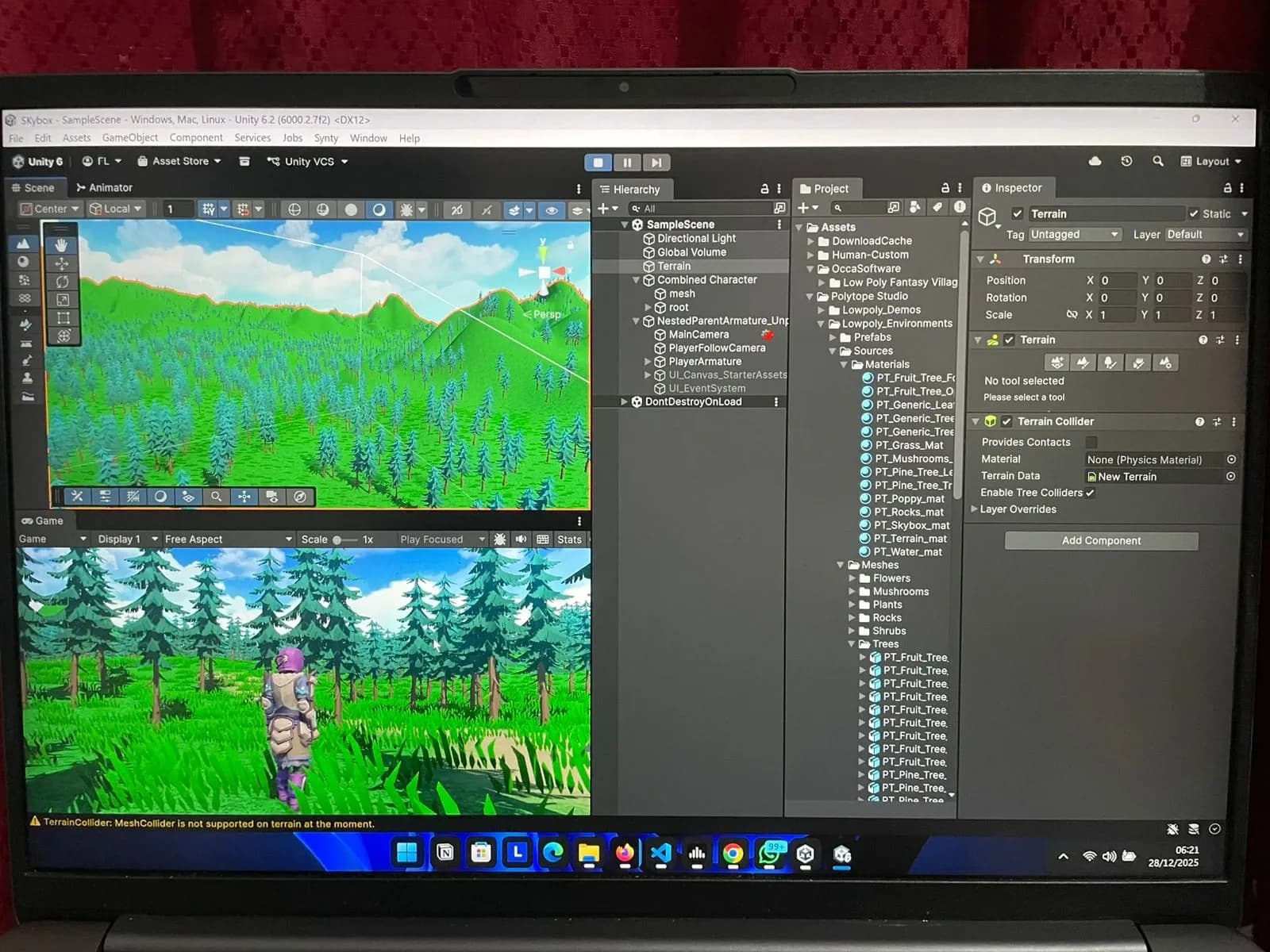Open the undo history icon
This screenshot has height=952, width=1270.
pos(1126,161)
